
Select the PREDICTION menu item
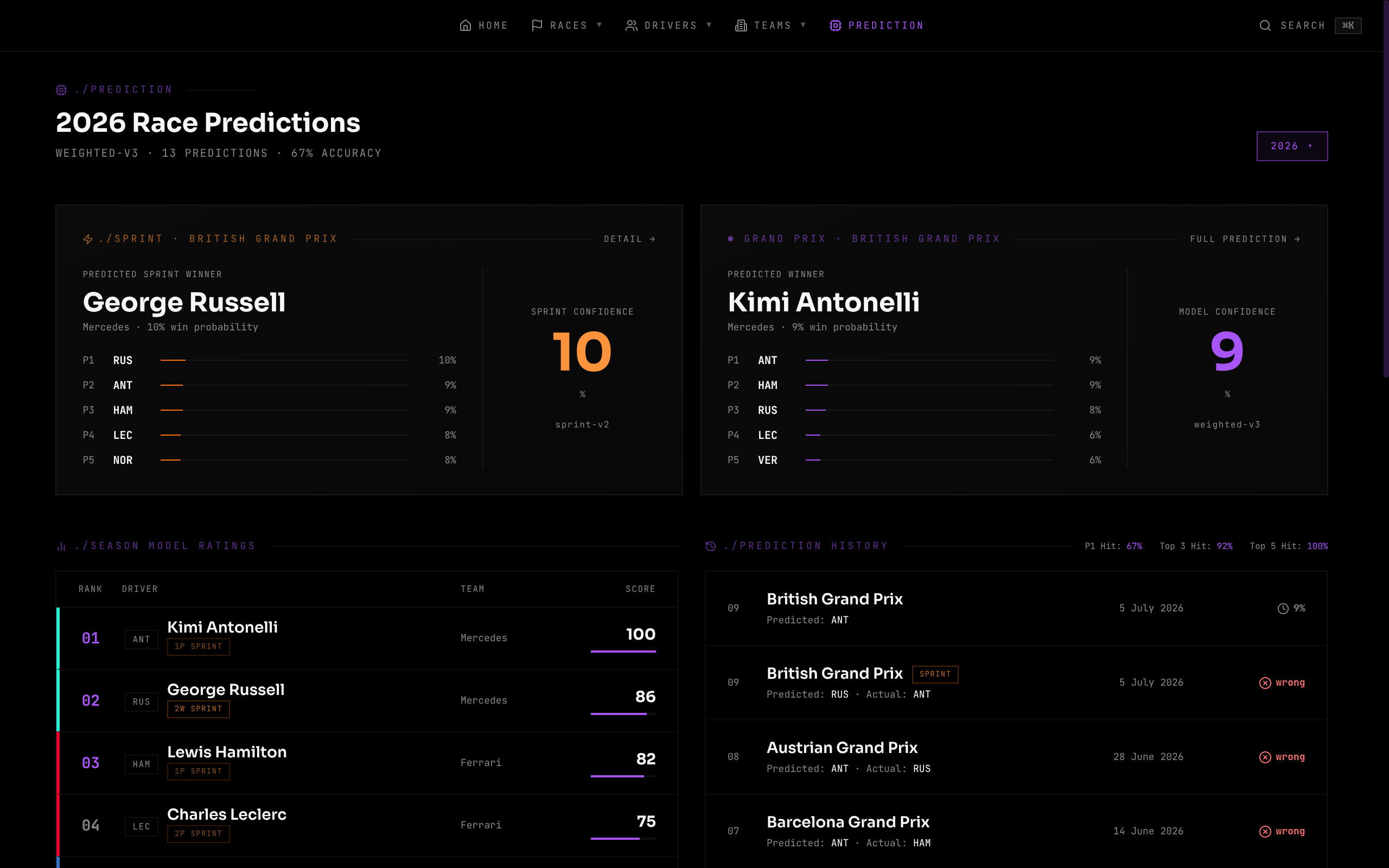tap(876, 25)
